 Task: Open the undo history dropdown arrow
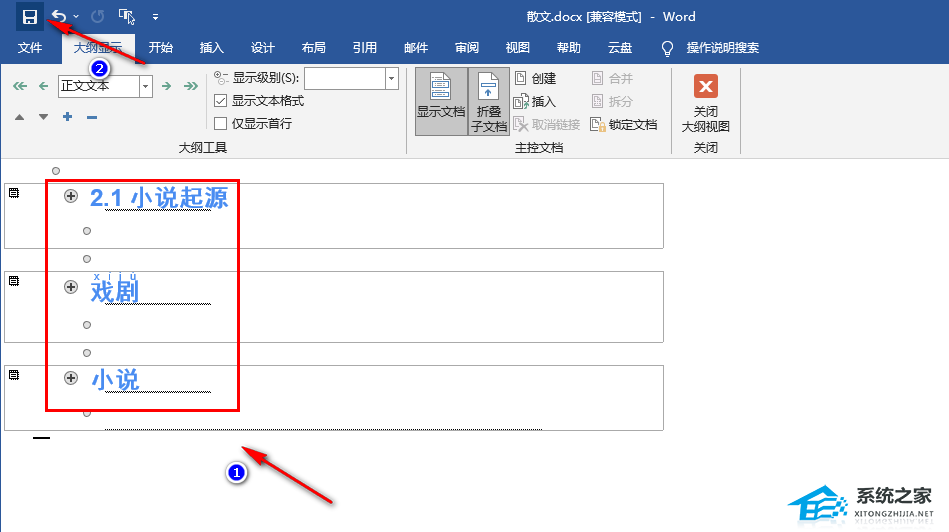pos(76,16)
